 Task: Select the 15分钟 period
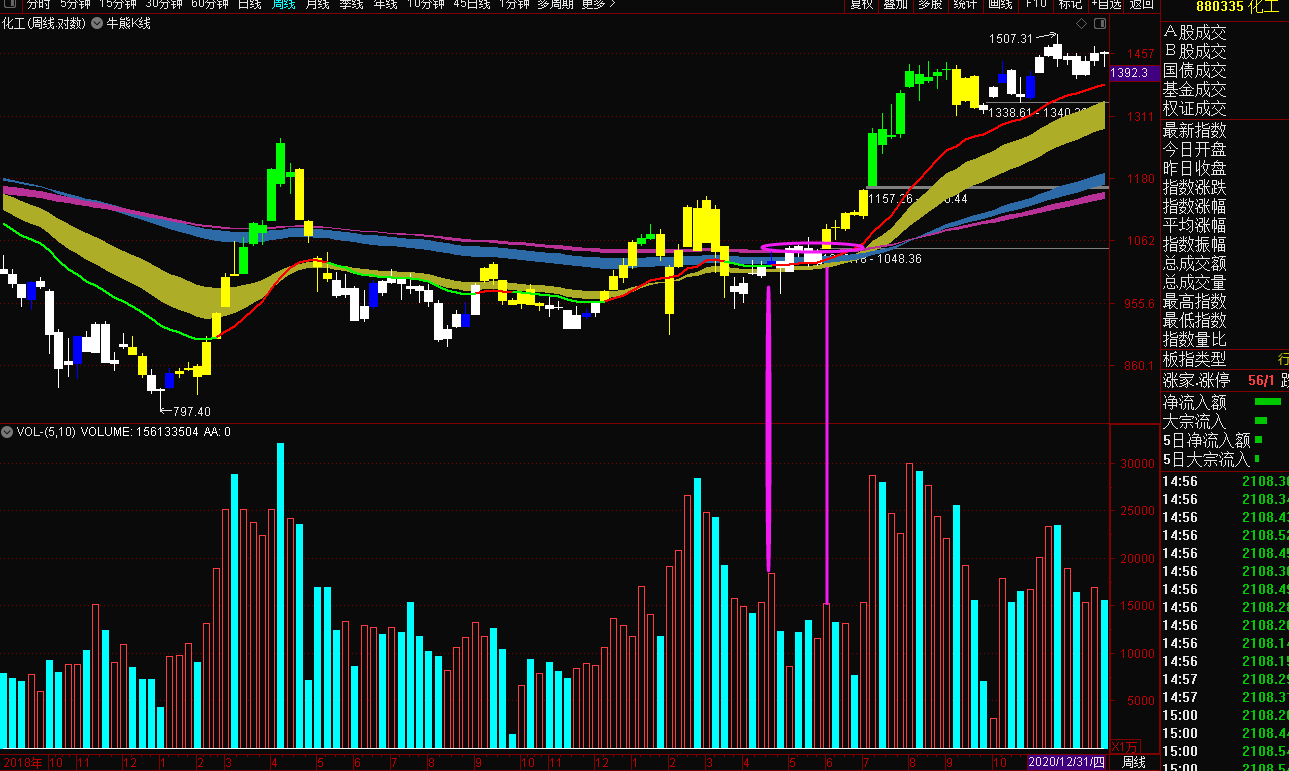click(x=117, y=4)
